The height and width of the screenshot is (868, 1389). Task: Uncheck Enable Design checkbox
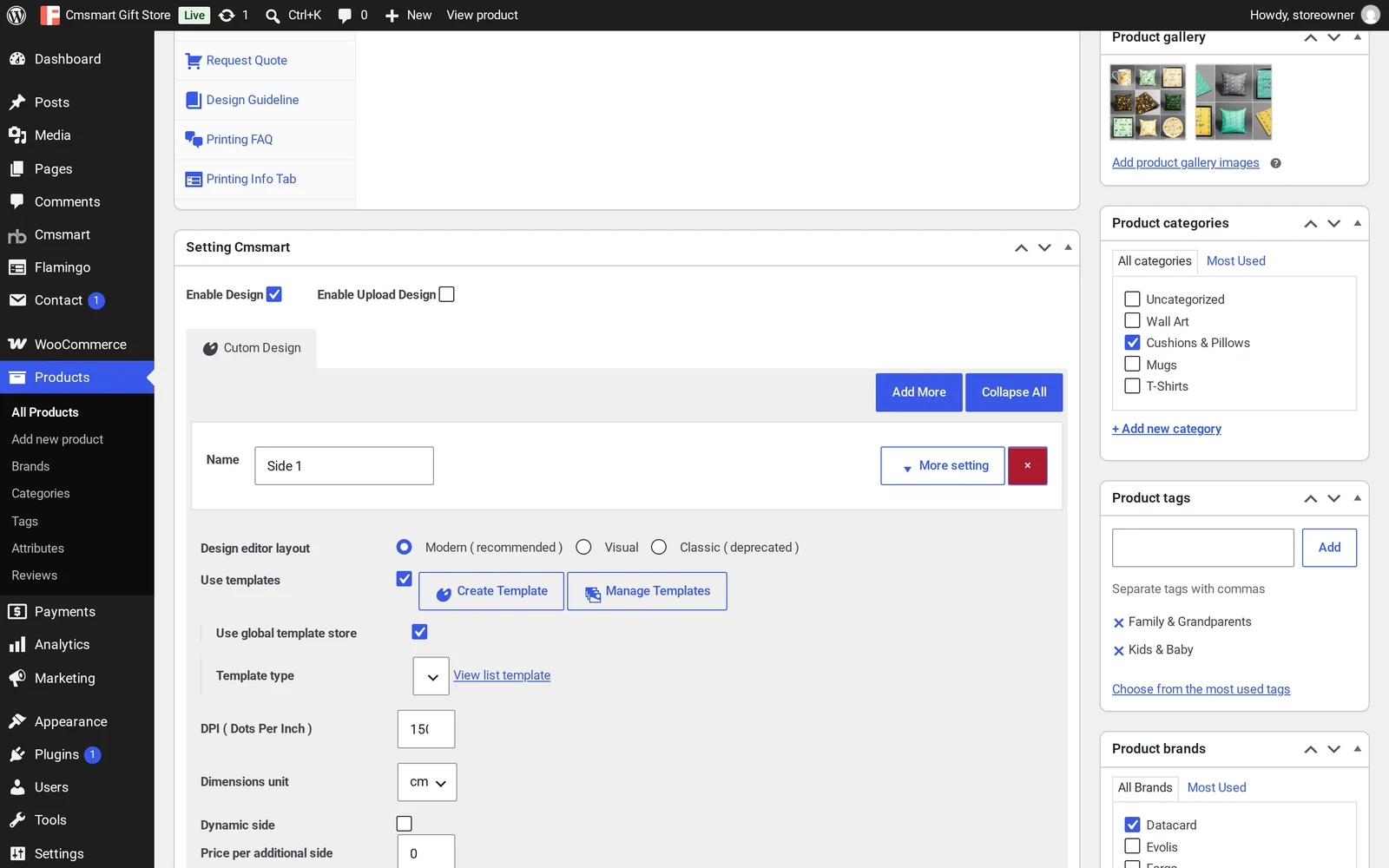point(274,294)
